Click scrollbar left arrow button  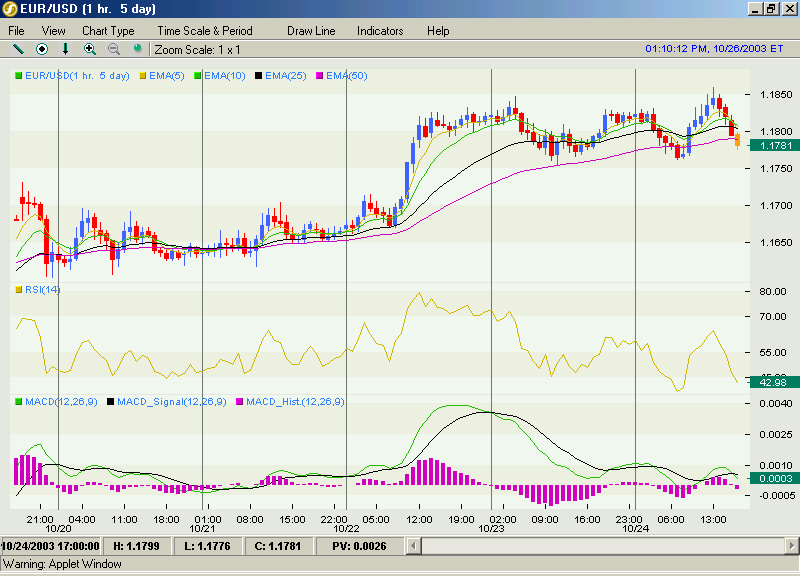click(413, 546)
